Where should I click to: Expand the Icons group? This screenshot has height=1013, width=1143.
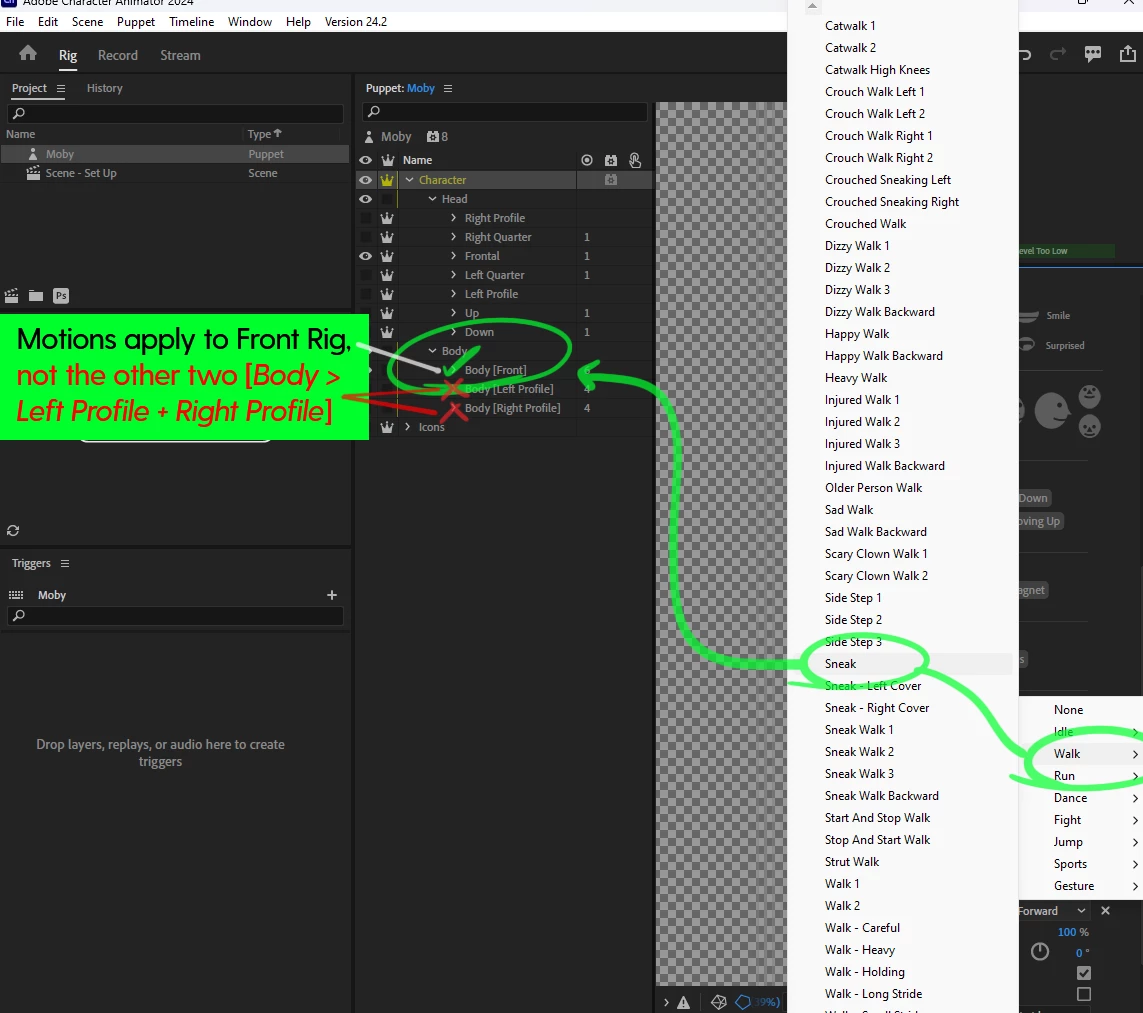coord(407,426)
